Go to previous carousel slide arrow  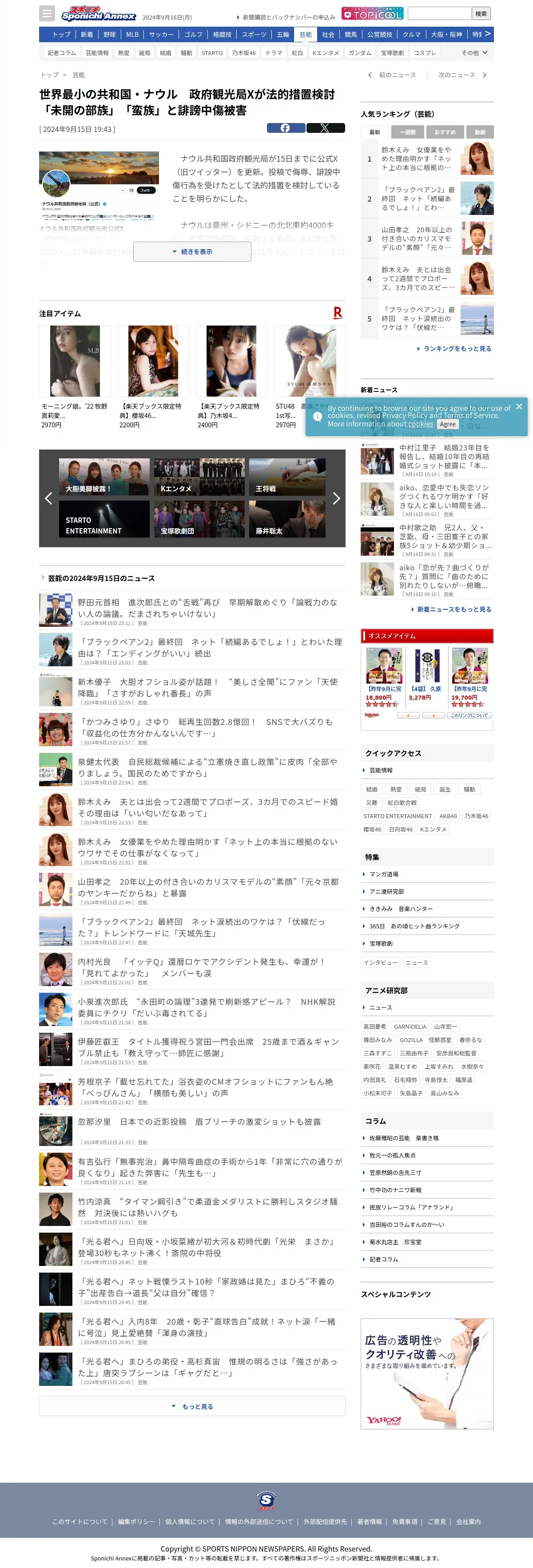pos(49,498)
